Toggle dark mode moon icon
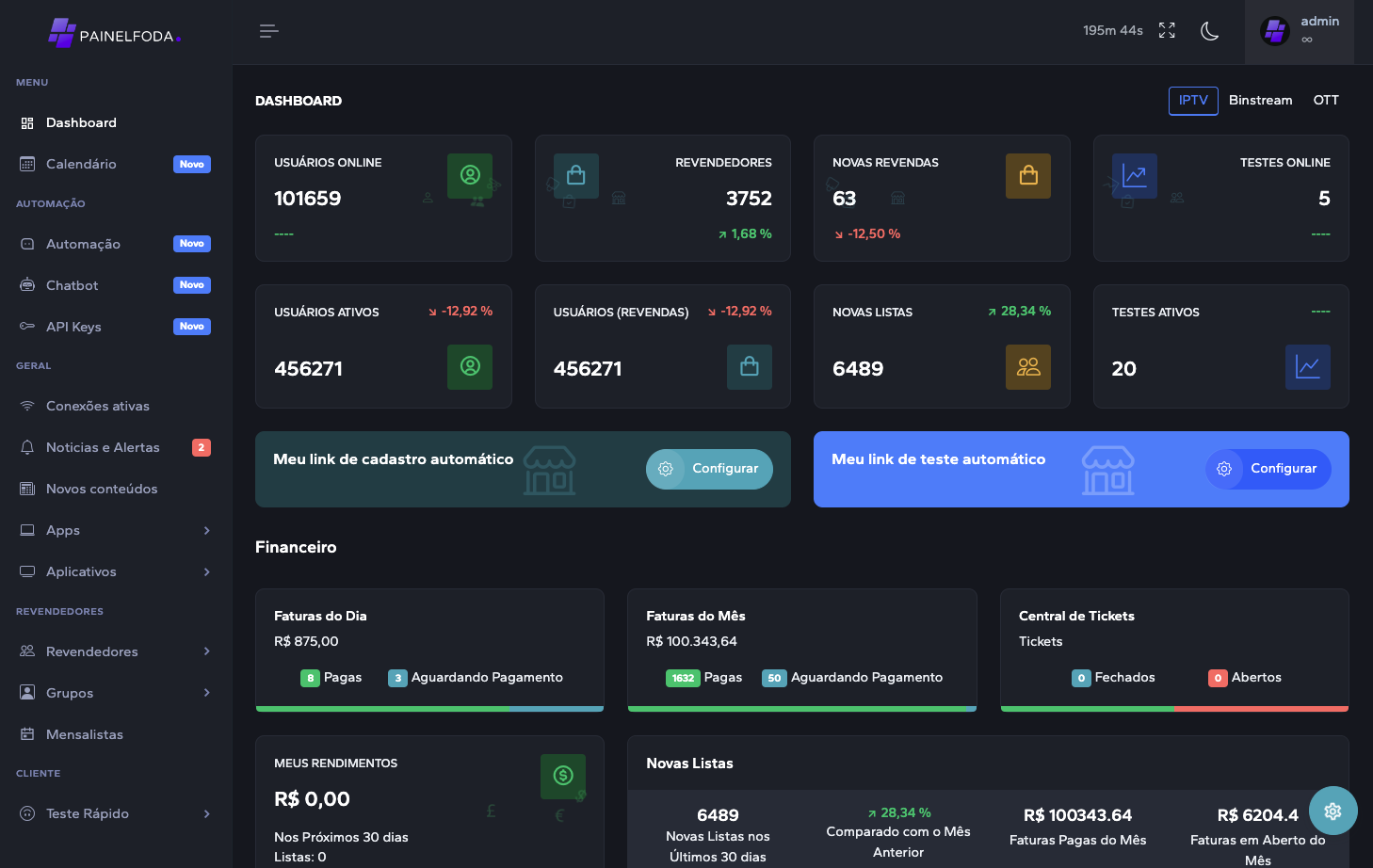This screenshot has width=1373, height=868. pyautogui.click(x=1210, y=31)
